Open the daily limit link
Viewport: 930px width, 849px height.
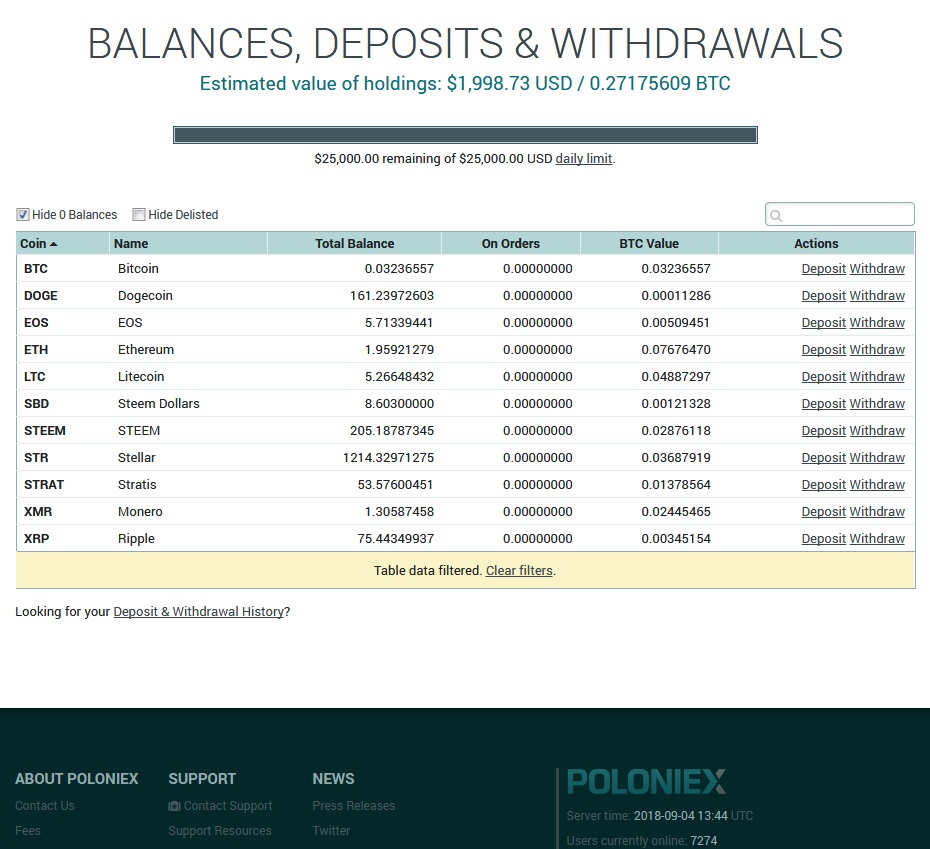click(x=584, y=158)
